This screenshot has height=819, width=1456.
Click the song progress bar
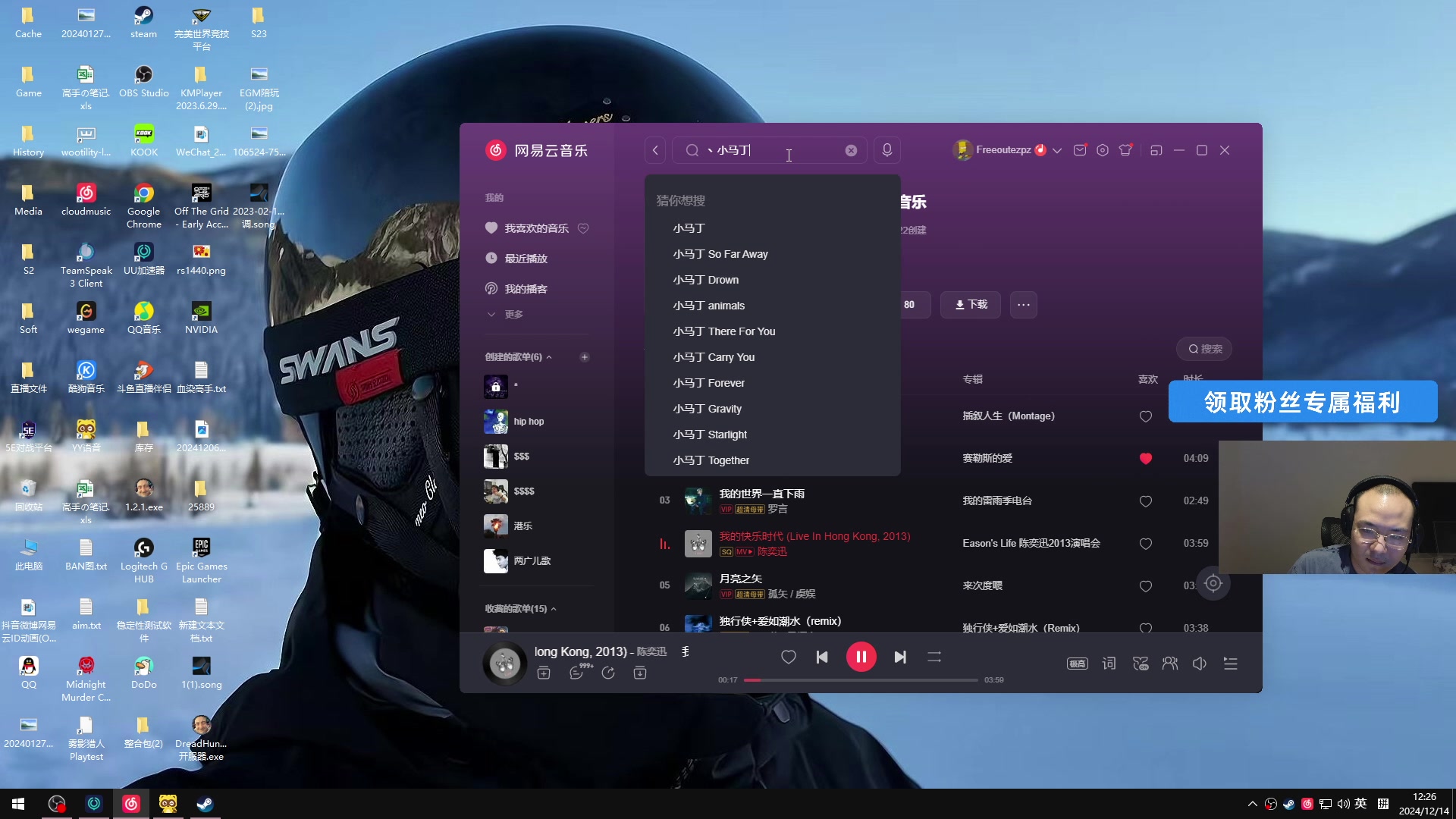[x=860, y=680]
